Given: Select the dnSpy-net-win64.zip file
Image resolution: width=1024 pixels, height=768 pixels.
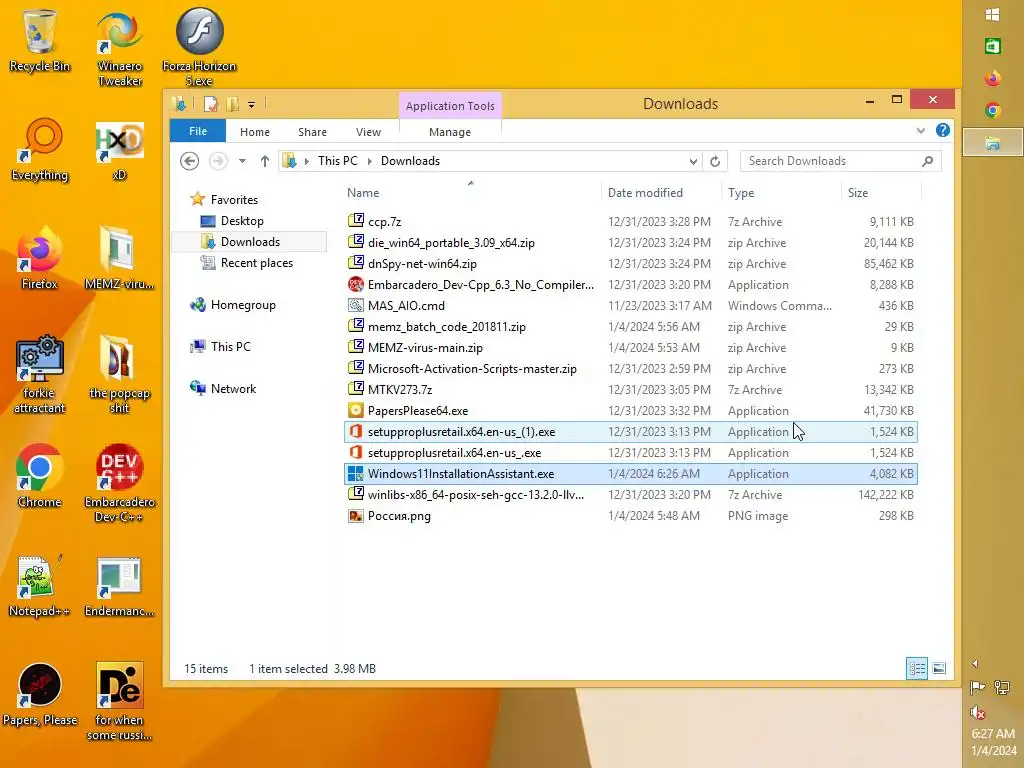Looking at the screenshot, I should coord(630,264).
